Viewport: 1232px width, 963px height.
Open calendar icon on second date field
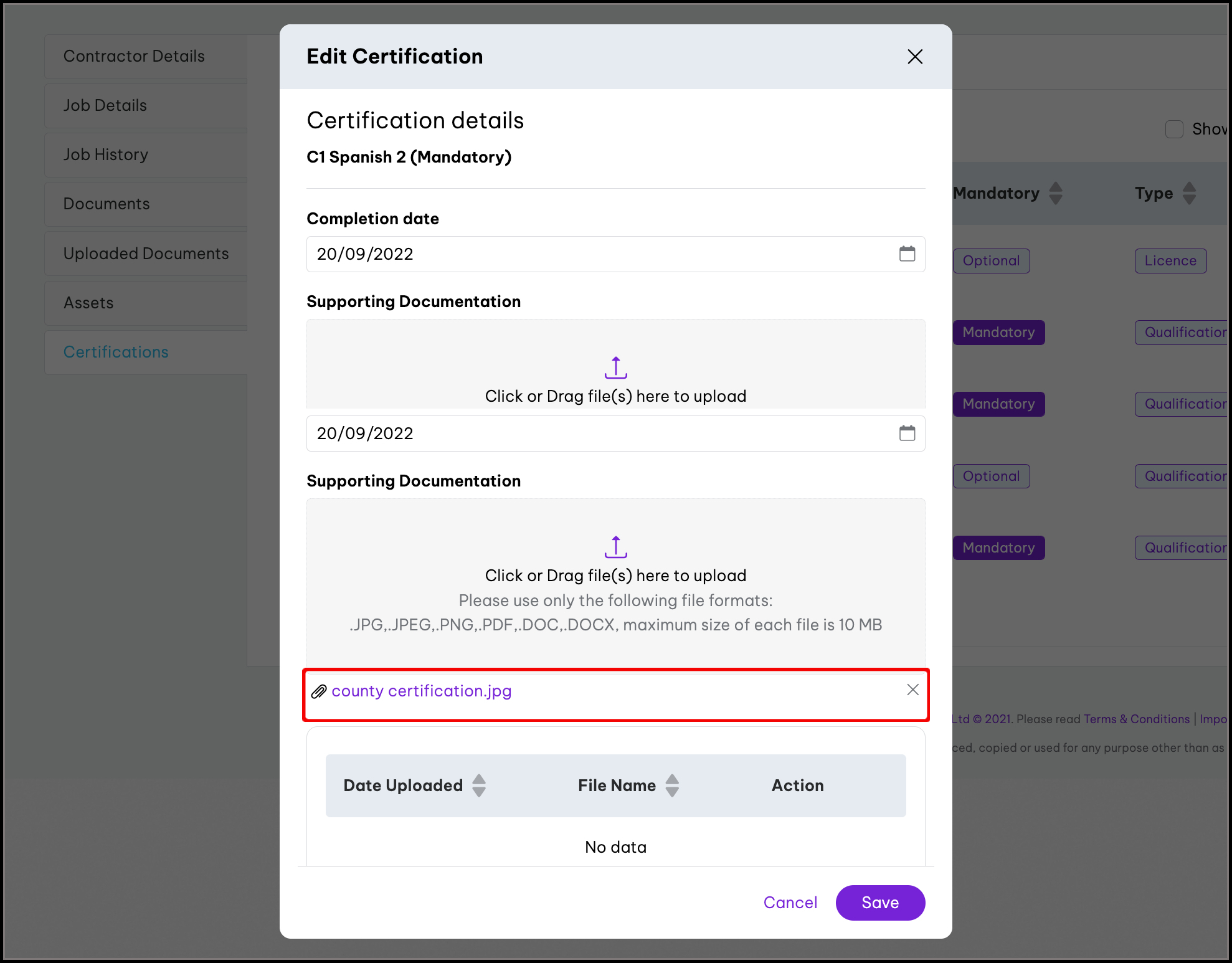click(907, 433)
